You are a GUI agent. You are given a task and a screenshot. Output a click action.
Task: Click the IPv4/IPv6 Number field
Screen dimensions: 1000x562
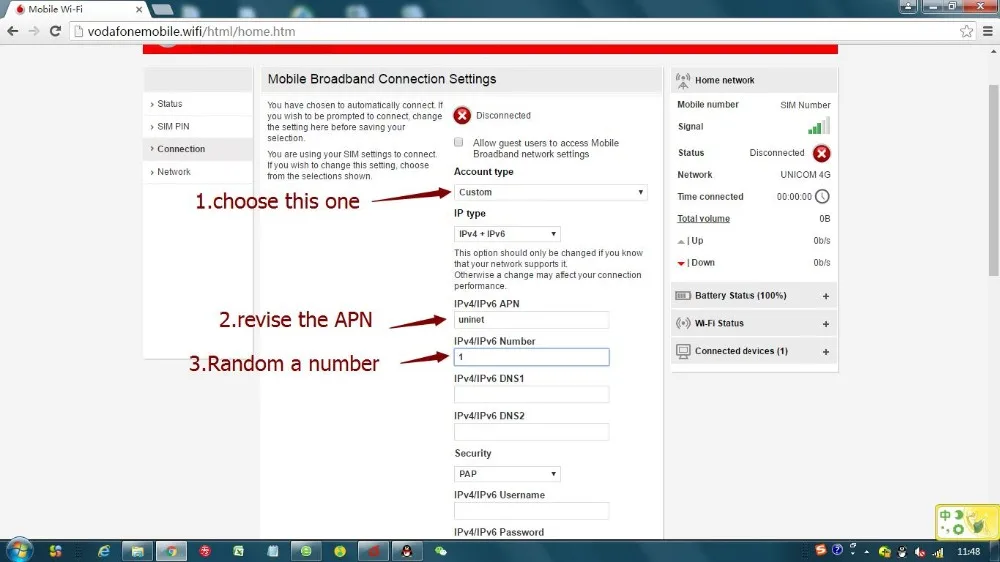click(531, 357)
